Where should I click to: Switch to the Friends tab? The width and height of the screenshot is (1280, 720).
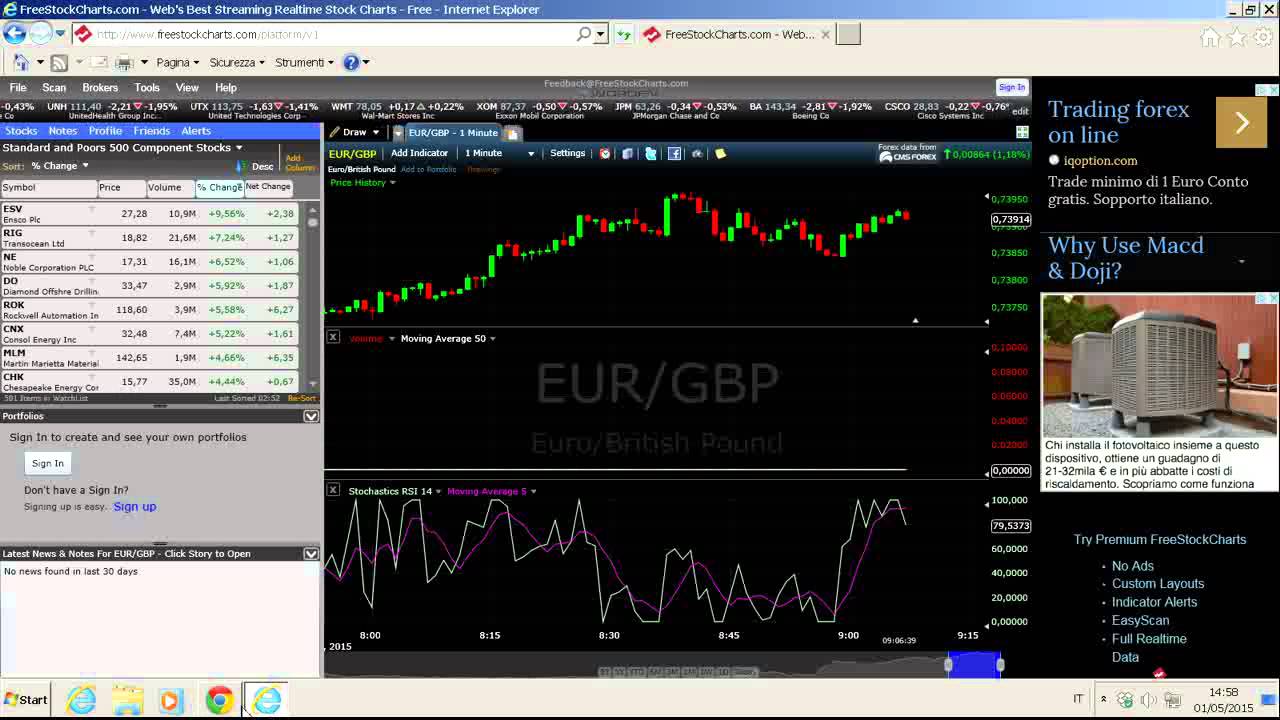click(x=152, y=131)
